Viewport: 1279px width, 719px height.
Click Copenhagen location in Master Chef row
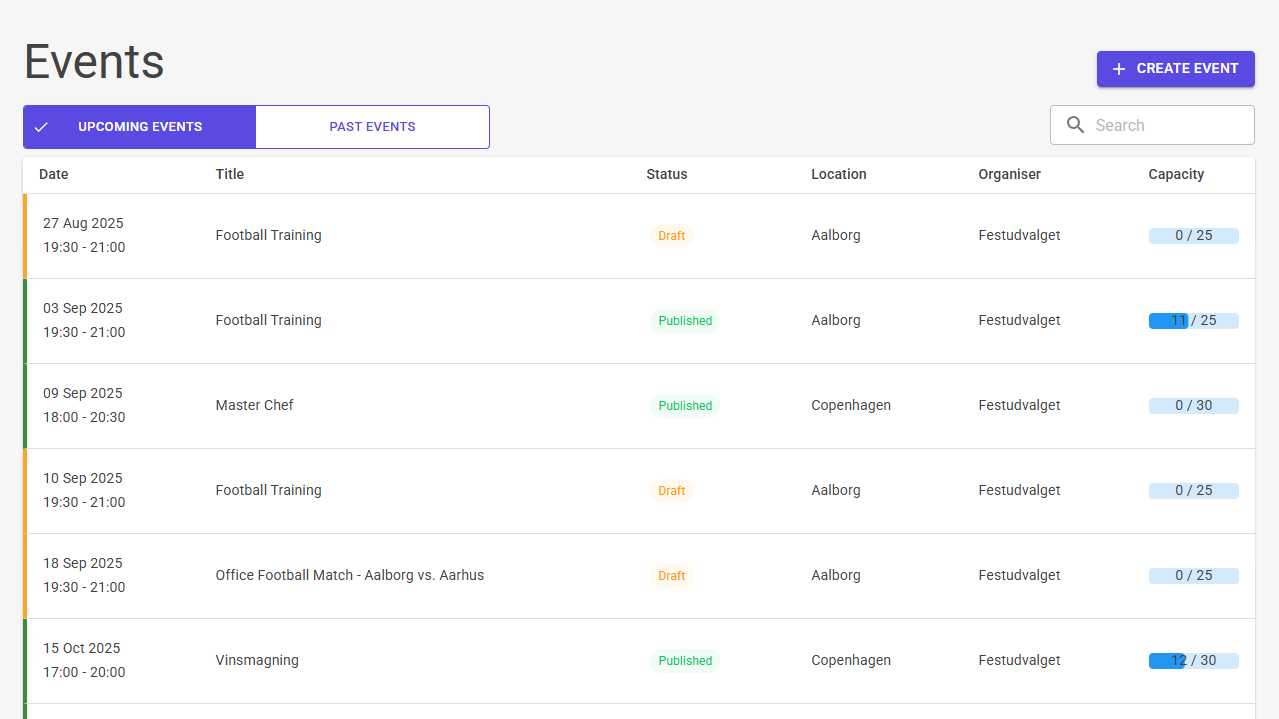point(851,406)
